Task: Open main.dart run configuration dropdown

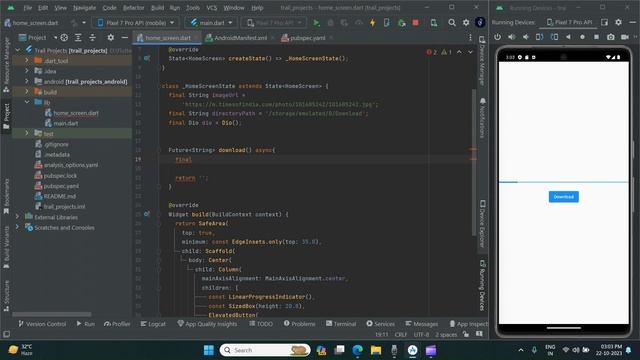Action: coord(211,23)
